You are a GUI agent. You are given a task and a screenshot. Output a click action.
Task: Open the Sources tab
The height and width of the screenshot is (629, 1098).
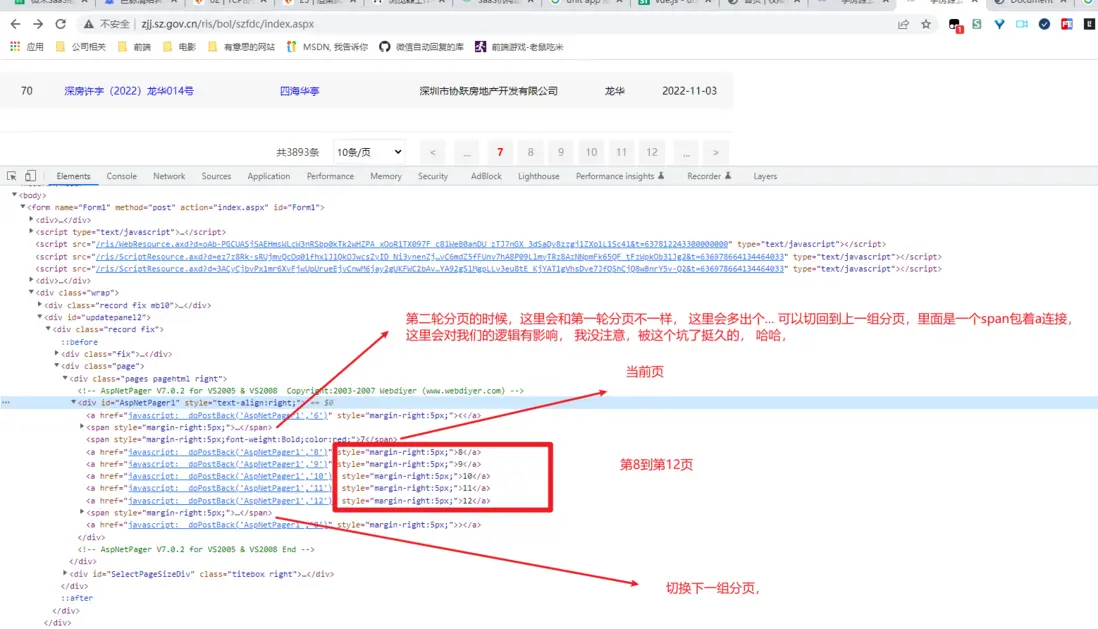click(216, 177)
